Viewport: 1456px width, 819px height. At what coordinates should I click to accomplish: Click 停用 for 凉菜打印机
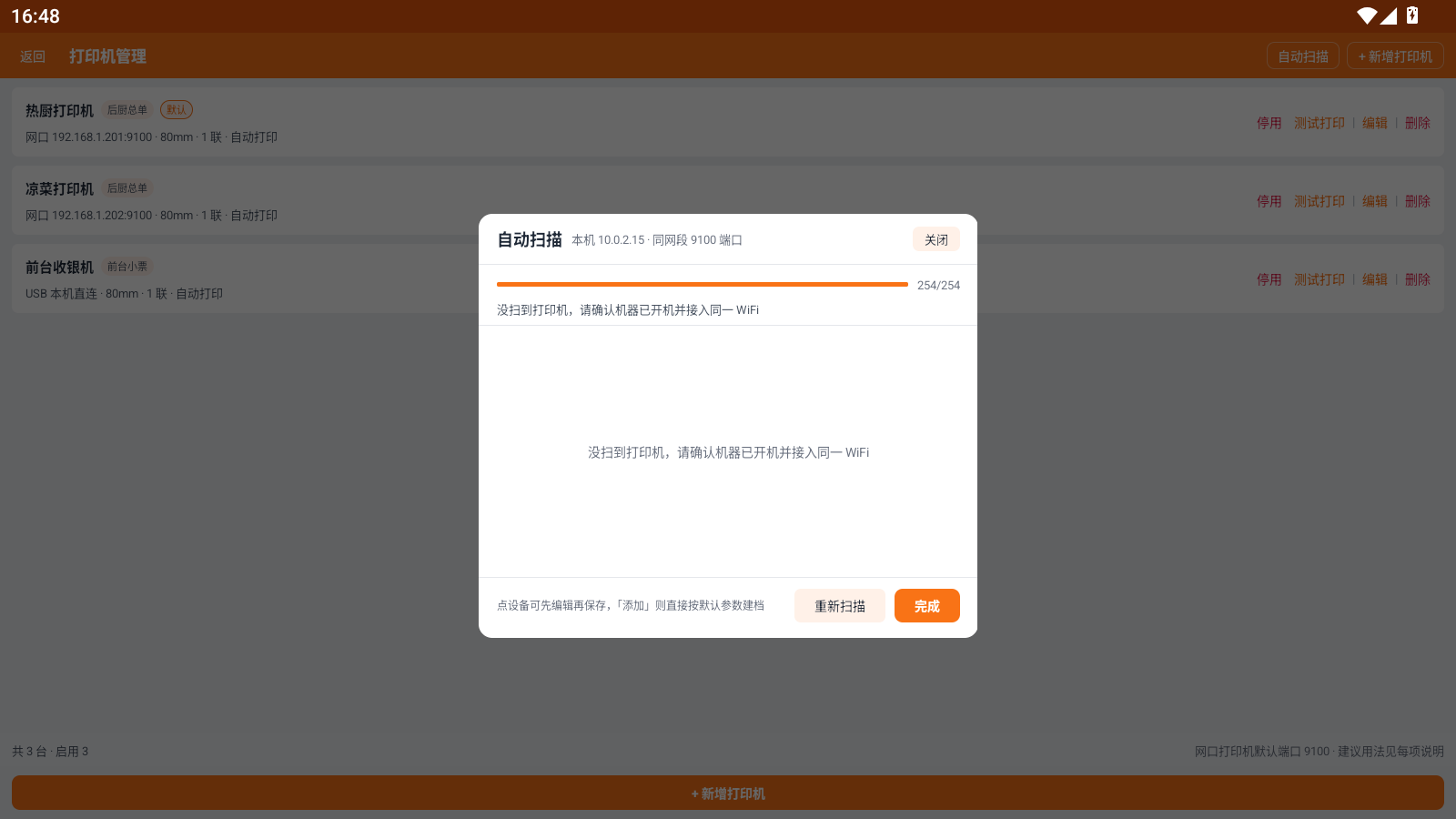pyautogui.click(x=1269, y=201)
